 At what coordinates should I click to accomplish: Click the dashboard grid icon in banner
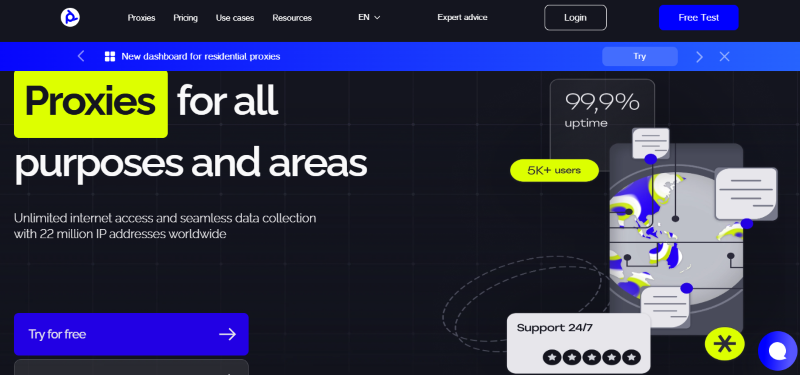coord(110,57)
